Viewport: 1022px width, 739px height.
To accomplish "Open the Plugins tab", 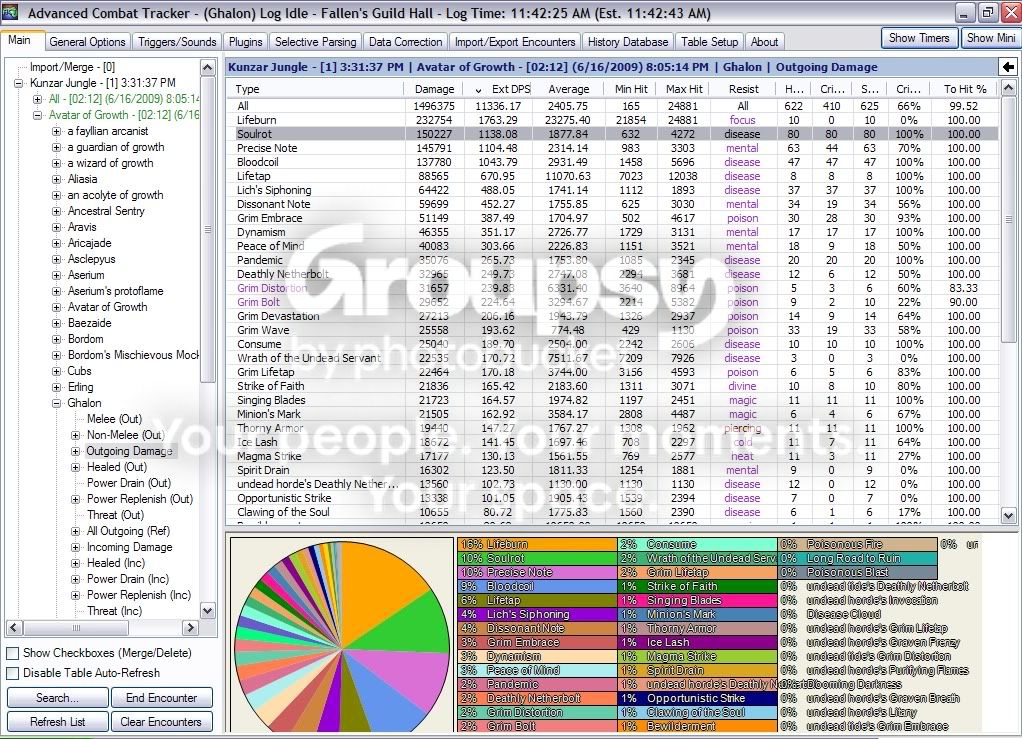I will tap(246, 42).
